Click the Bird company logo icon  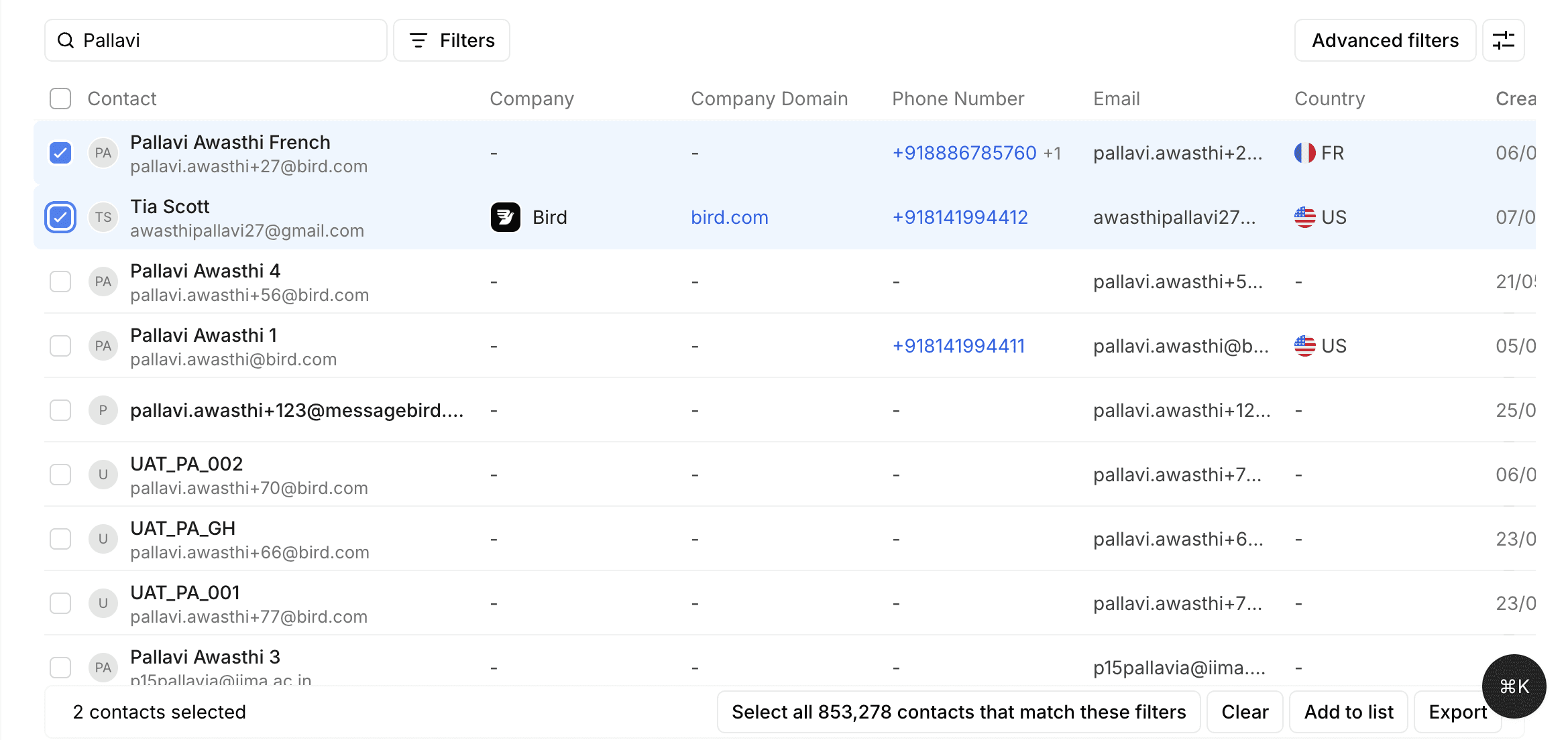pos(505,217)
